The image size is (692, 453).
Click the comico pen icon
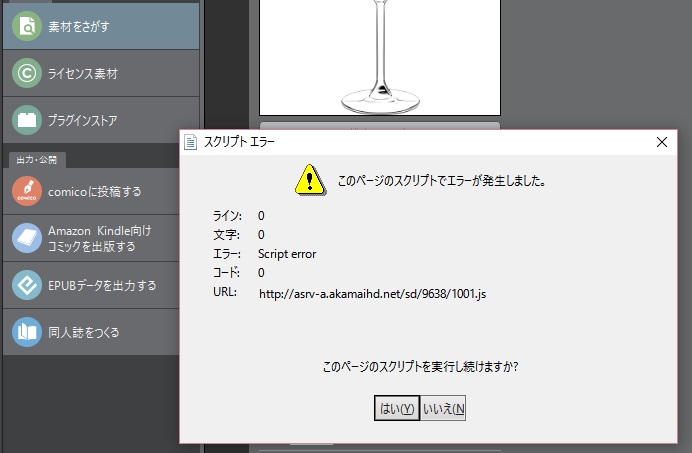click(27, 191)
